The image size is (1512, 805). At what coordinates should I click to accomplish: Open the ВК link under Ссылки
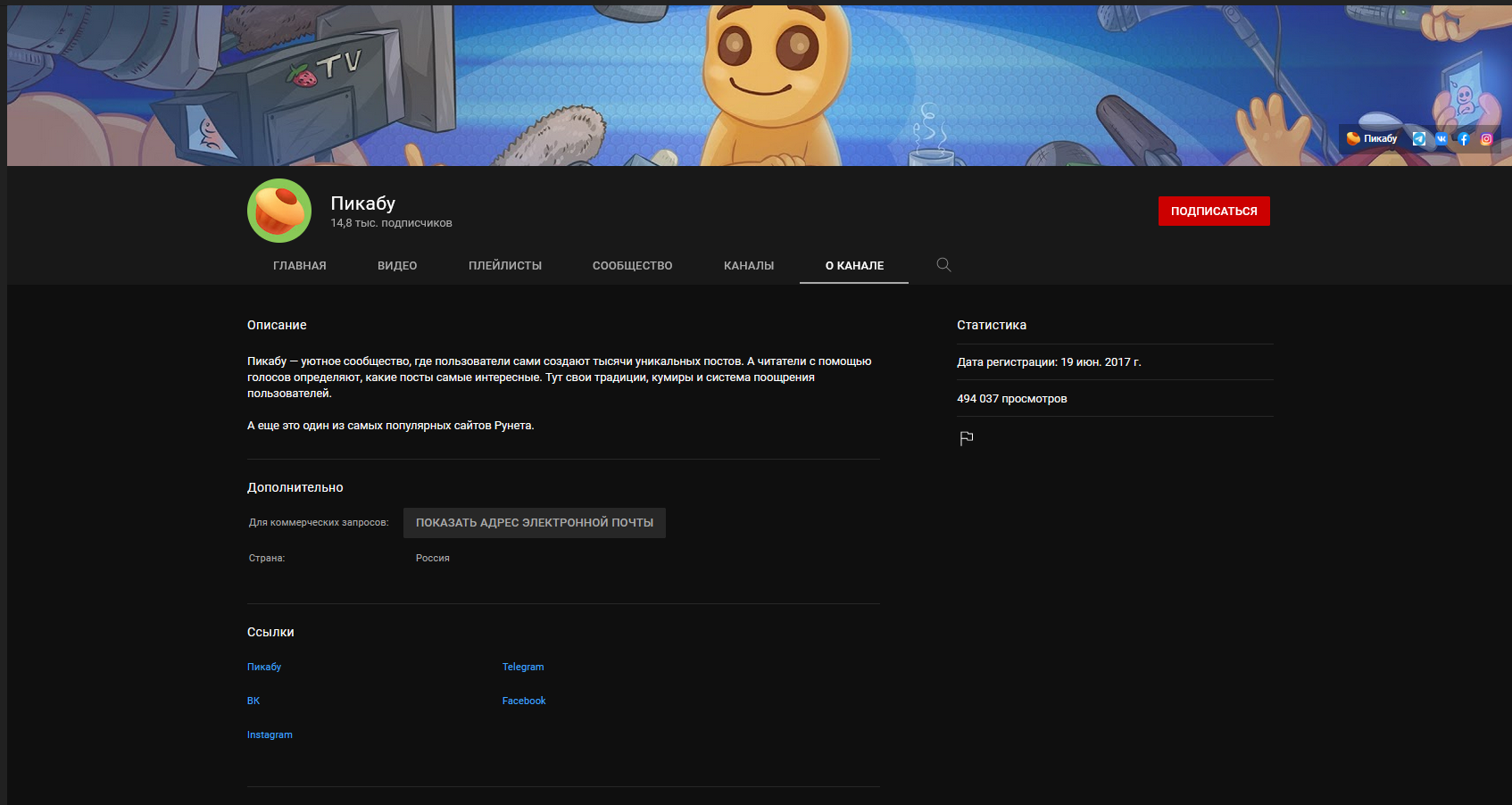coord(253,701)
